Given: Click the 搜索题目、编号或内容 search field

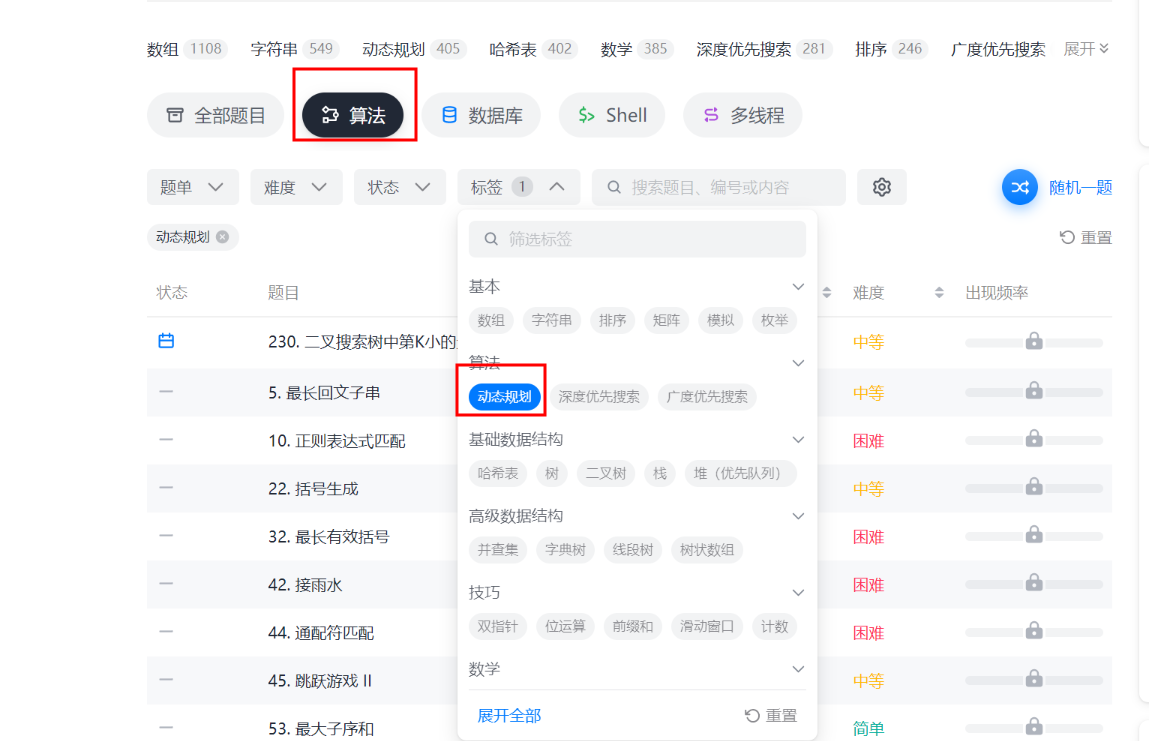Looking at the screenshot, I should tap(719, 188).
